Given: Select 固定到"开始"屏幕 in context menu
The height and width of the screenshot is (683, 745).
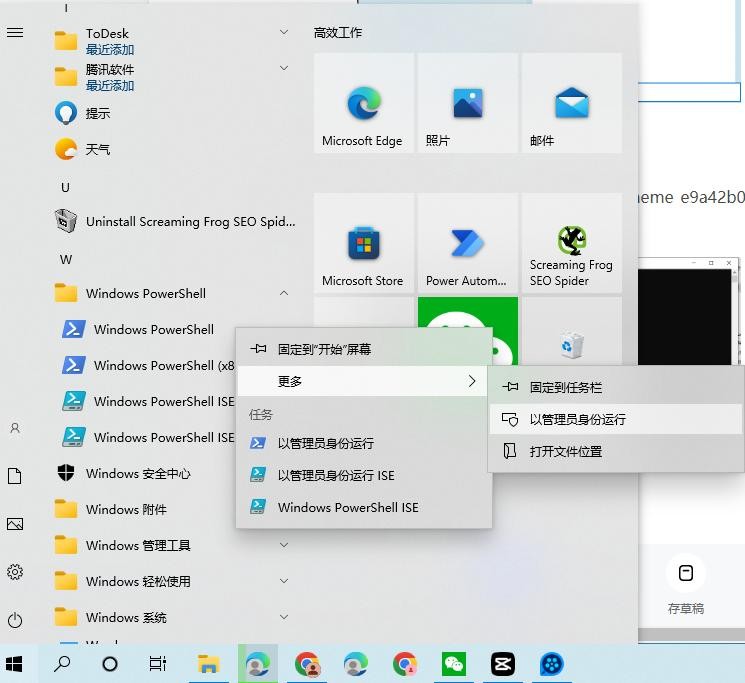Looking at the screenshot, I should click(x=364, y=350).
